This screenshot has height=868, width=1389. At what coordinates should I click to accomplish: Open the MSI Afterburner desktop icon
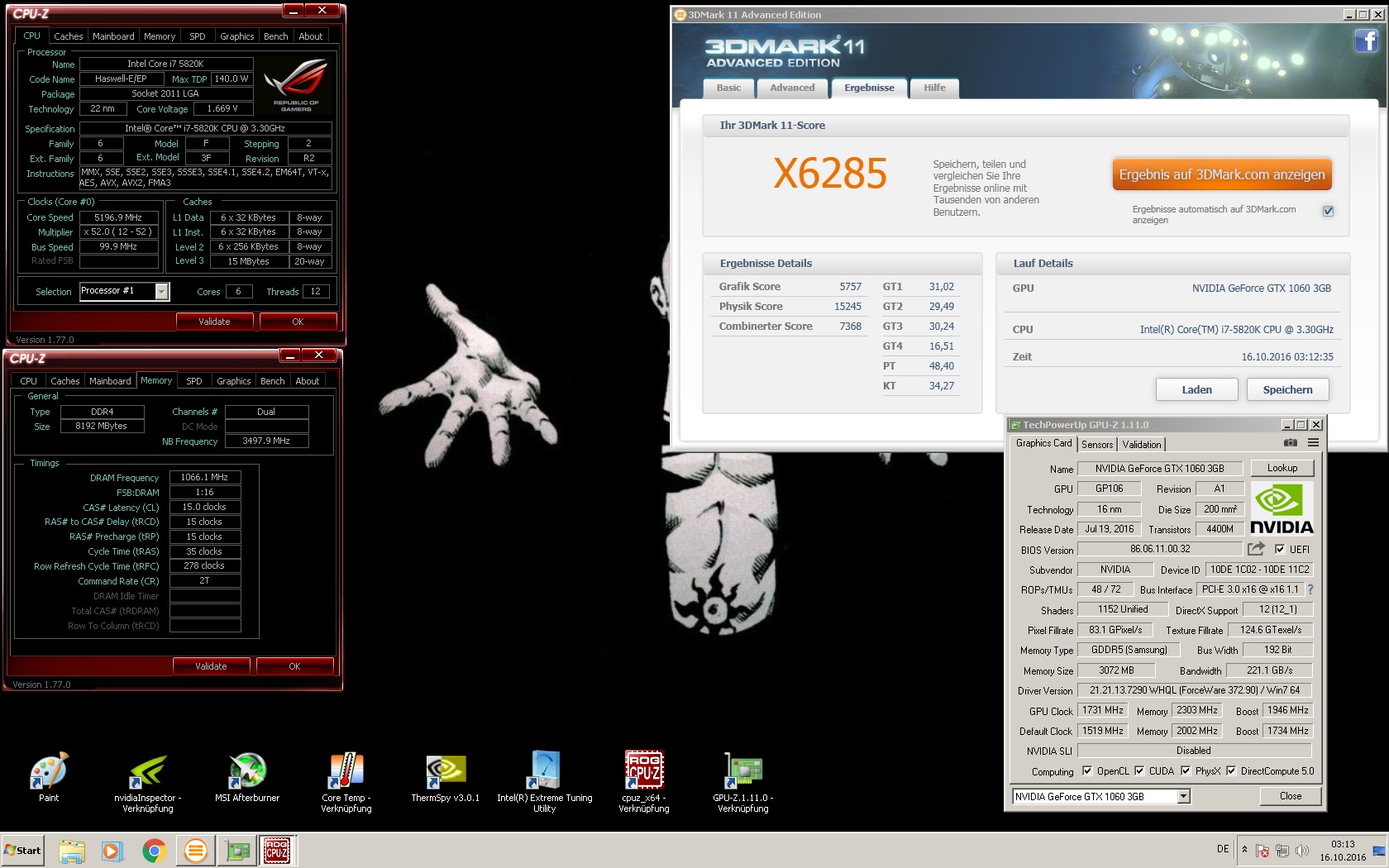pos(247,777)
